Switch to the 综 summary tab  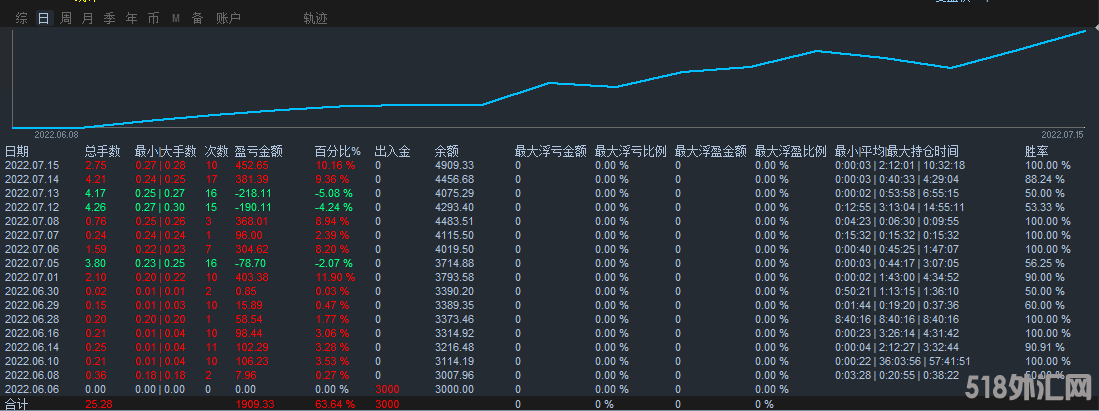click(22, 18)
